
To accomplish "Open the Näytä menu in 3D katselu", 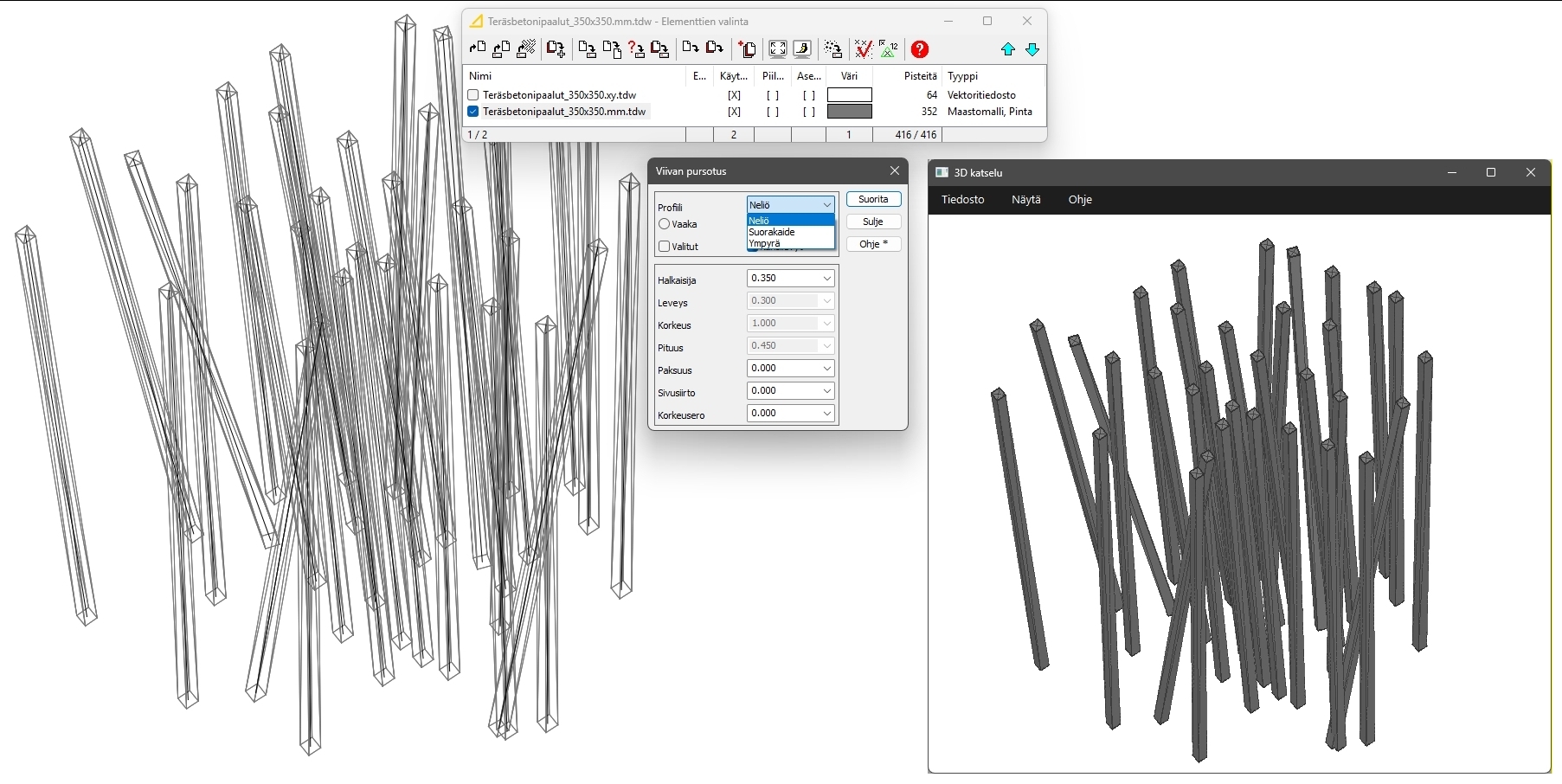I will coord(1025,200).
